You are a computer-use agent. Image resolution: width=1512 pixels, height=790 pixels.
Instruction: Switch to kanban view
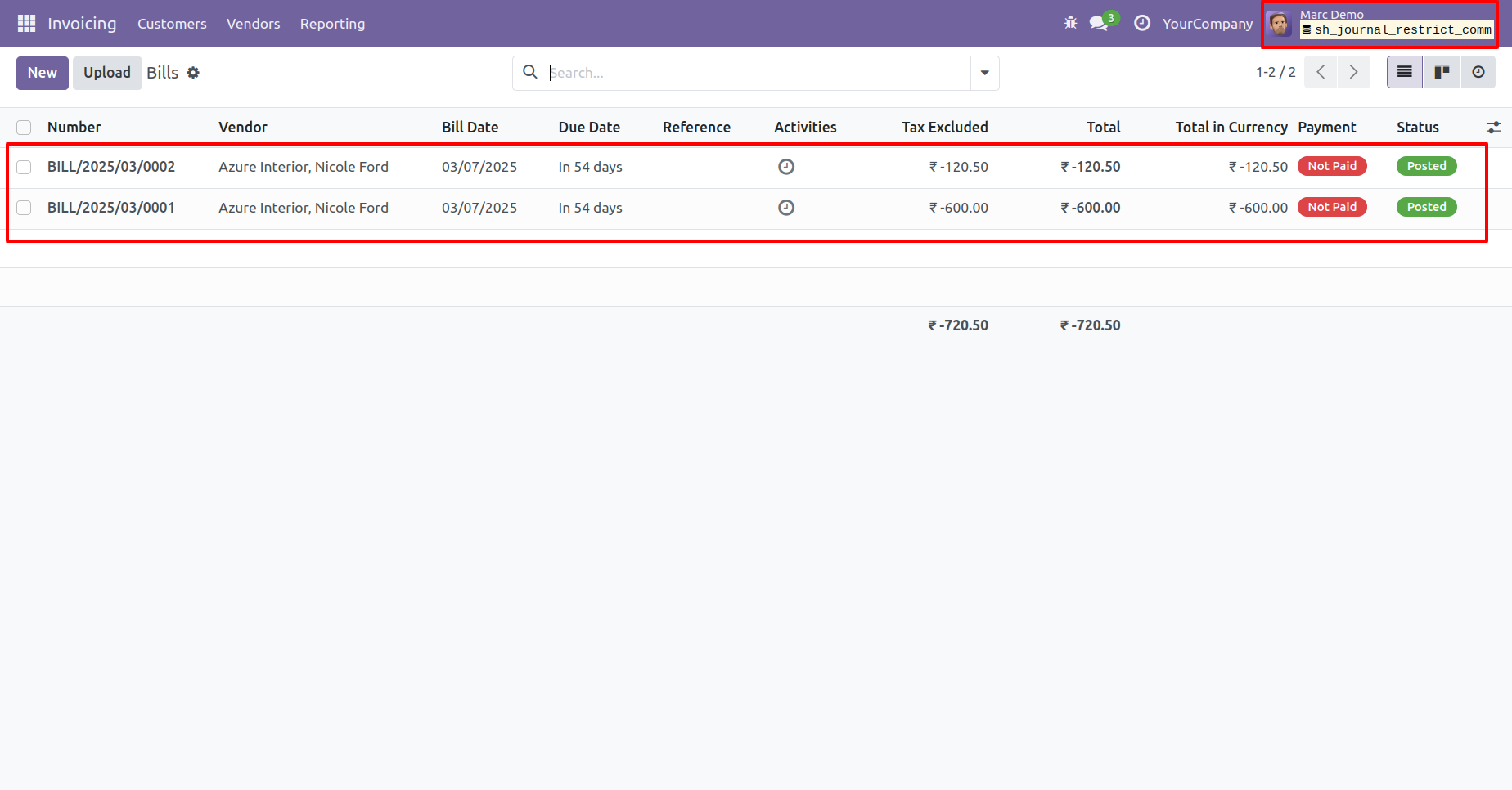1442,72
